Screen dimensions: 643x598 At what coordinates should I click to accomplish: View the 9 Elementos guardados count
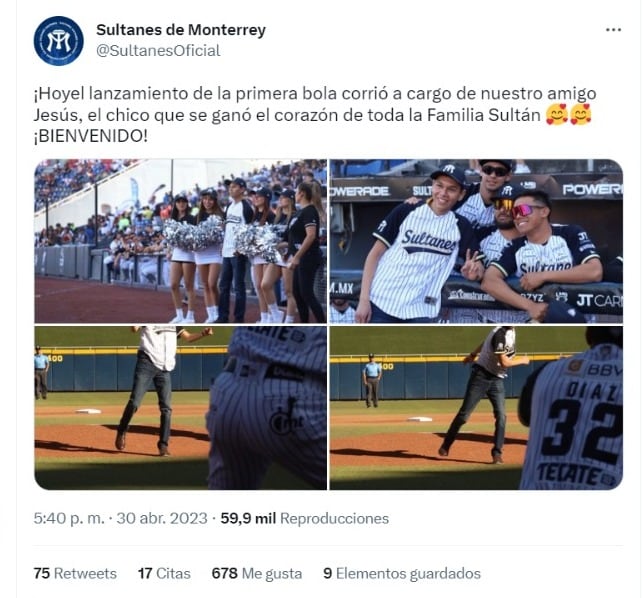pos(402,573)
